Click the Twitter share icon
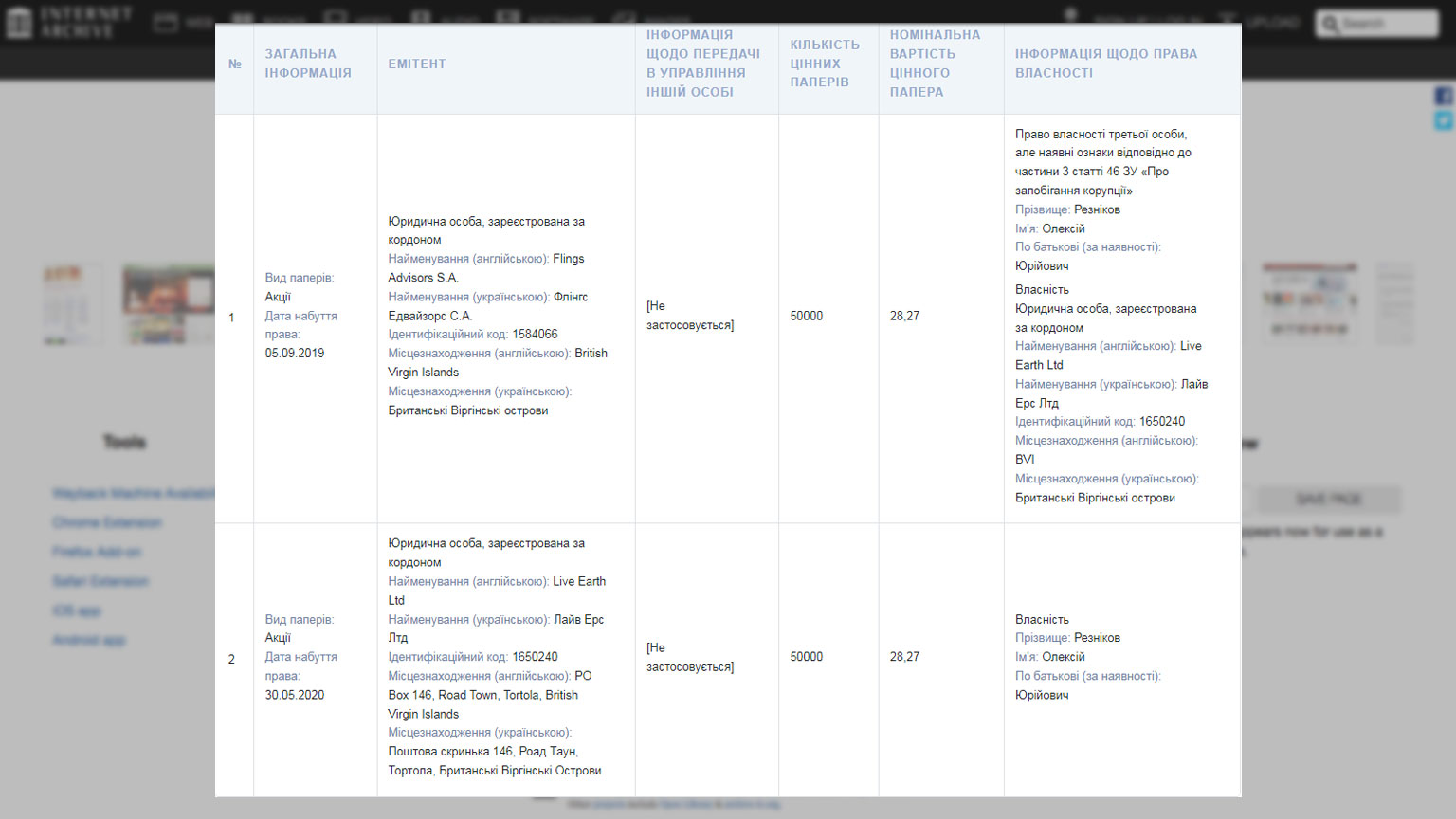This screenshot has width=1456, height=819. point(1443,120)
